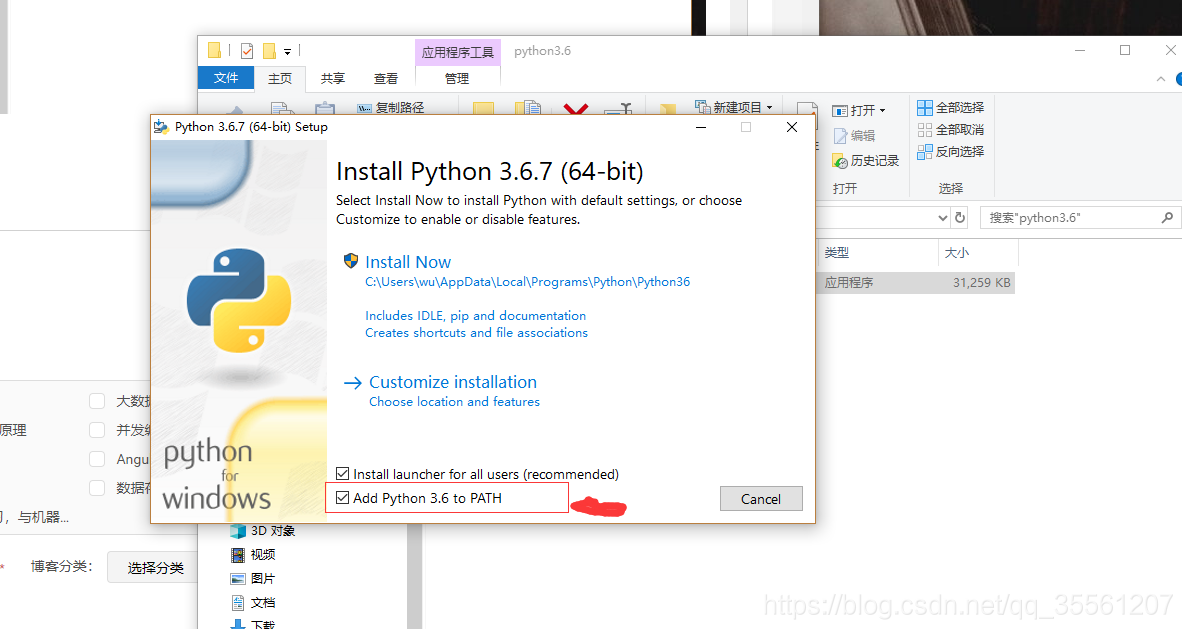Select the 应用程序 type cell
Screen dimensions: 1182x629
(849, 283)
